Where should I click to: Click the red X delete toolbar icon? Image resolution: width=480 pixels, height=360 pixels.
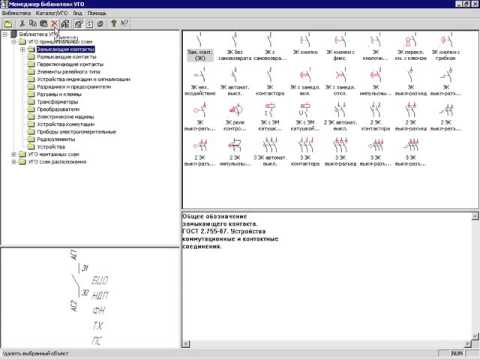point(54,24)
